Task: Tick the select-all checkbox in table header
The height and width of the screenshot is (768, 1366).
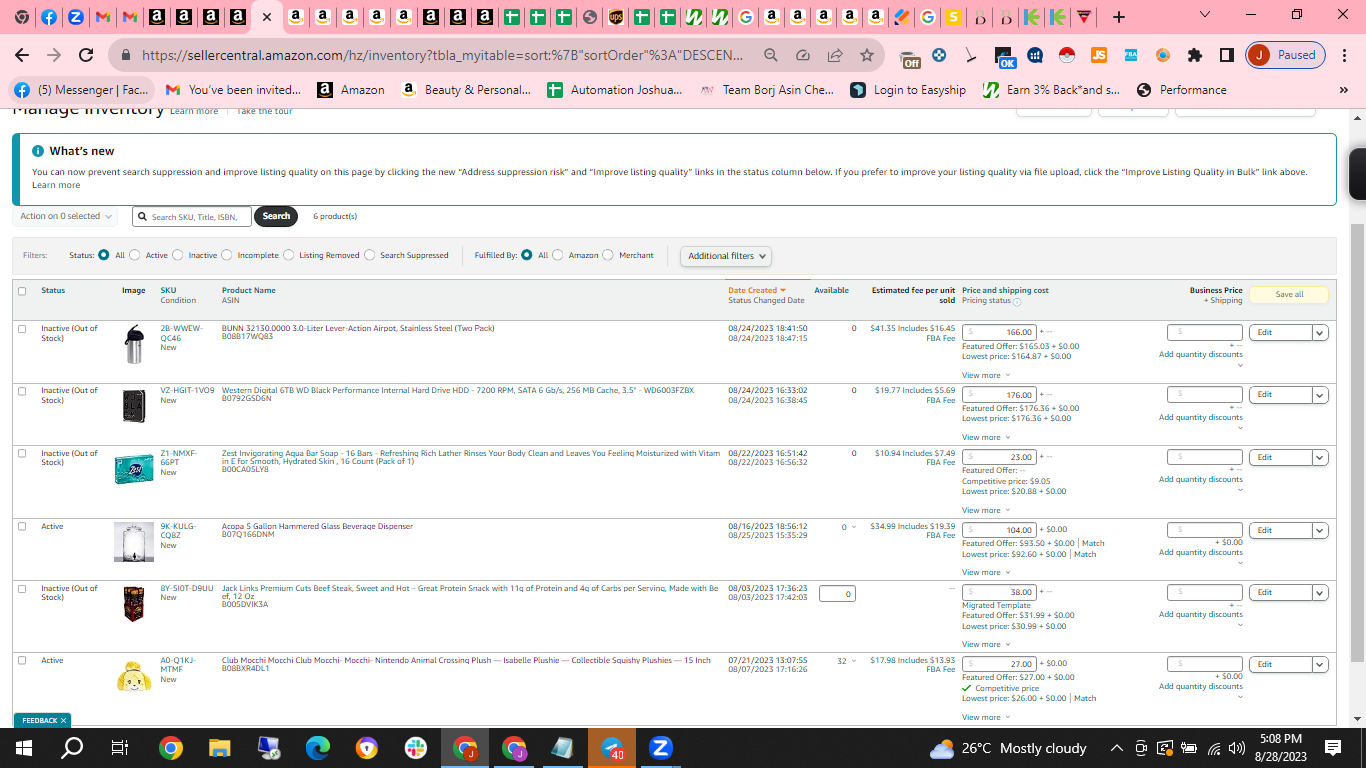Action: point(22,291)
